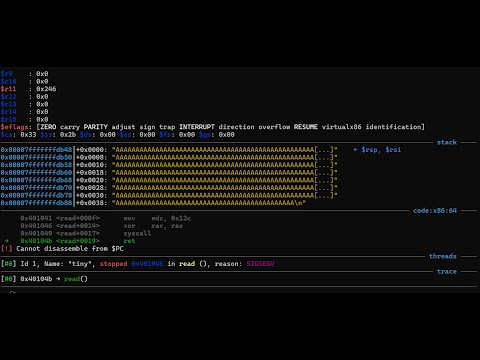480x360 pixels.
Task: Click the green <read+0019> symbol offset
Action: (x=78, y=241)
